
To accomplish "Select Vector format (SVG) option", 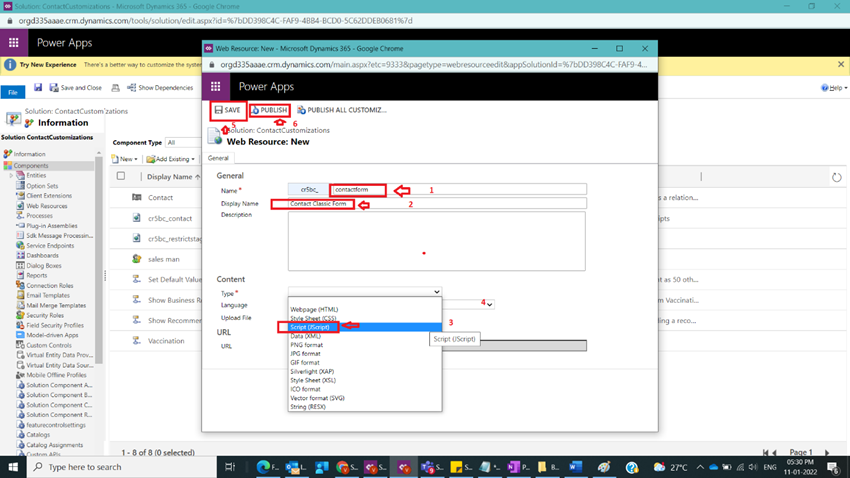I will click(317, 398).
